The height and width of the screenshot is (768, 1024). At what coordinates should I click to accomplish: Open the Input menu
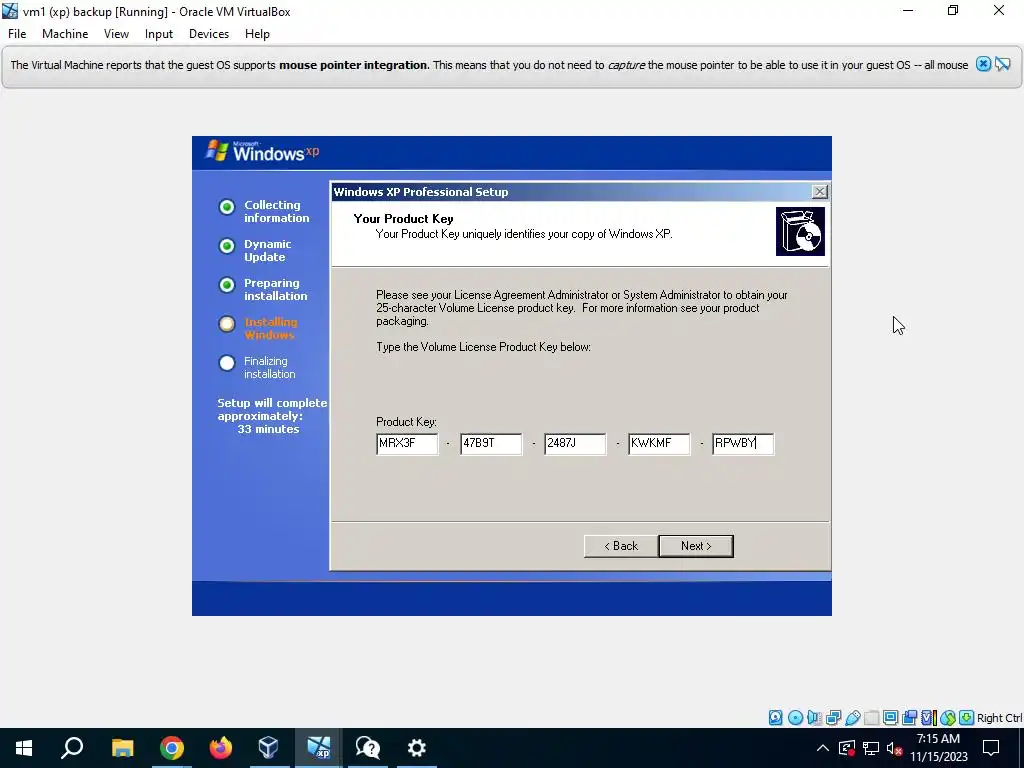(159, 34)
